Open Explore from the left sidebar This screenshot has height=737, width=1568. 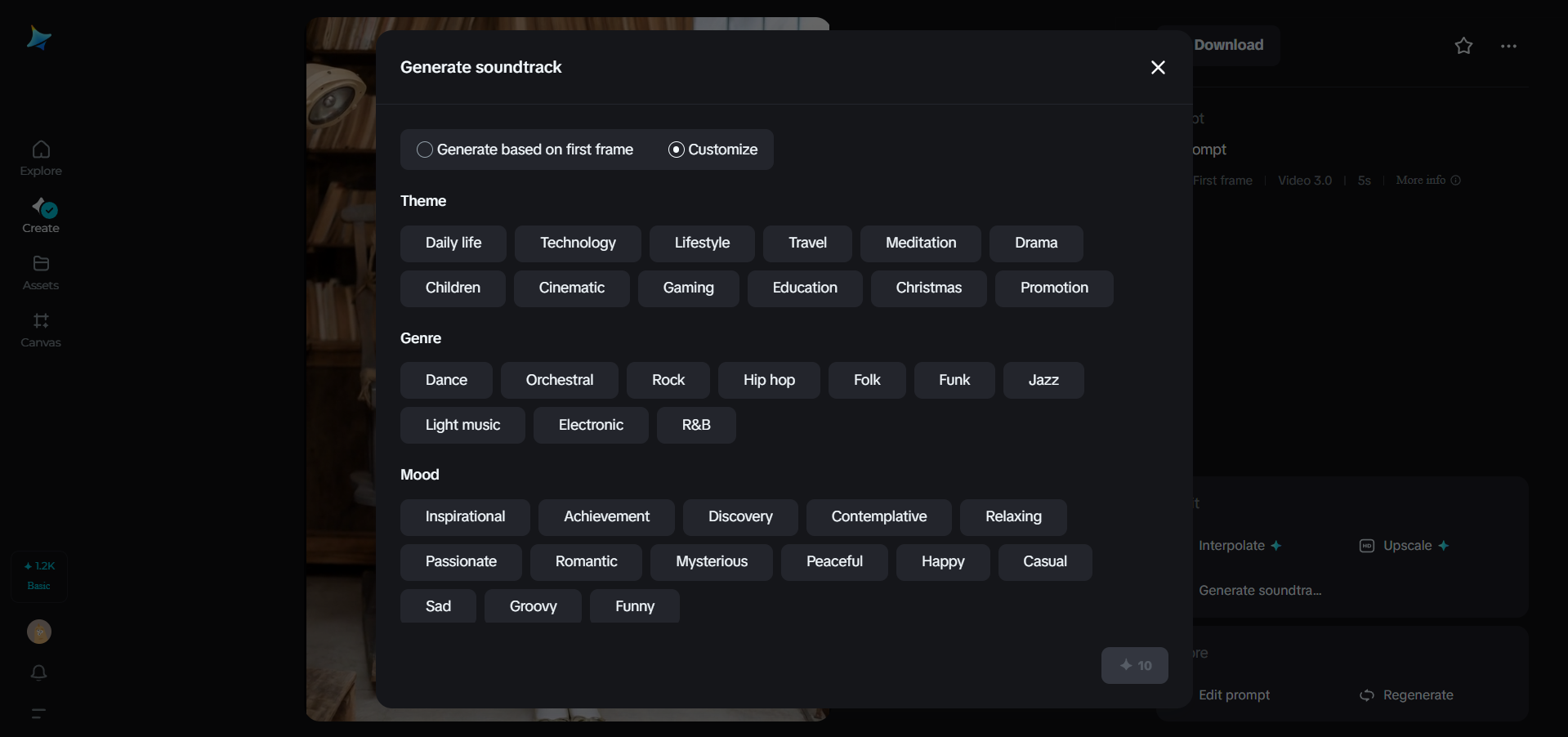(x=40, y=157)
